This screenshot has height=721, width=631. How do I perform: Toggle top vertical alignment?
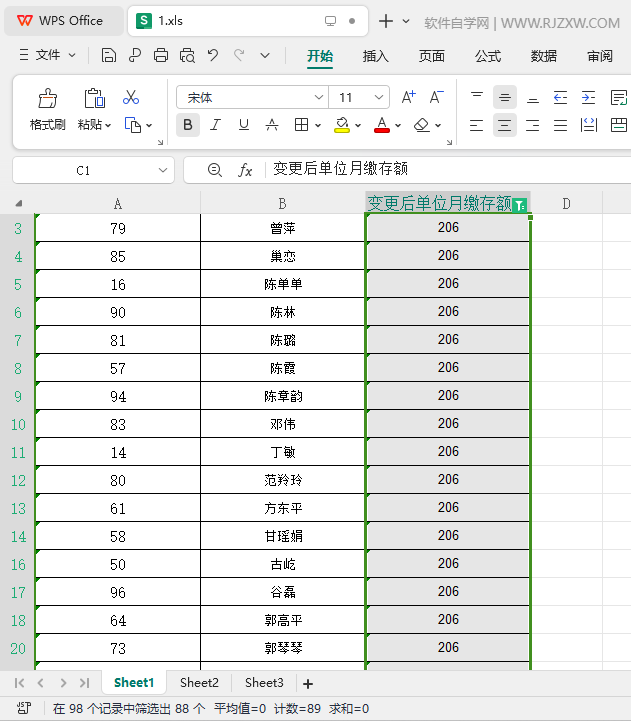tap(477, 97)
